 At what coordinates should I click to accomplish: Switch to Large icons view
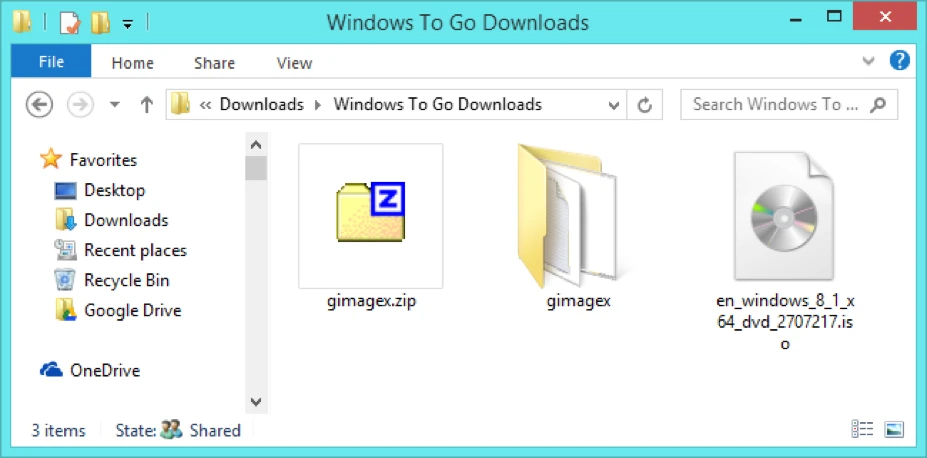pos(894,430)
